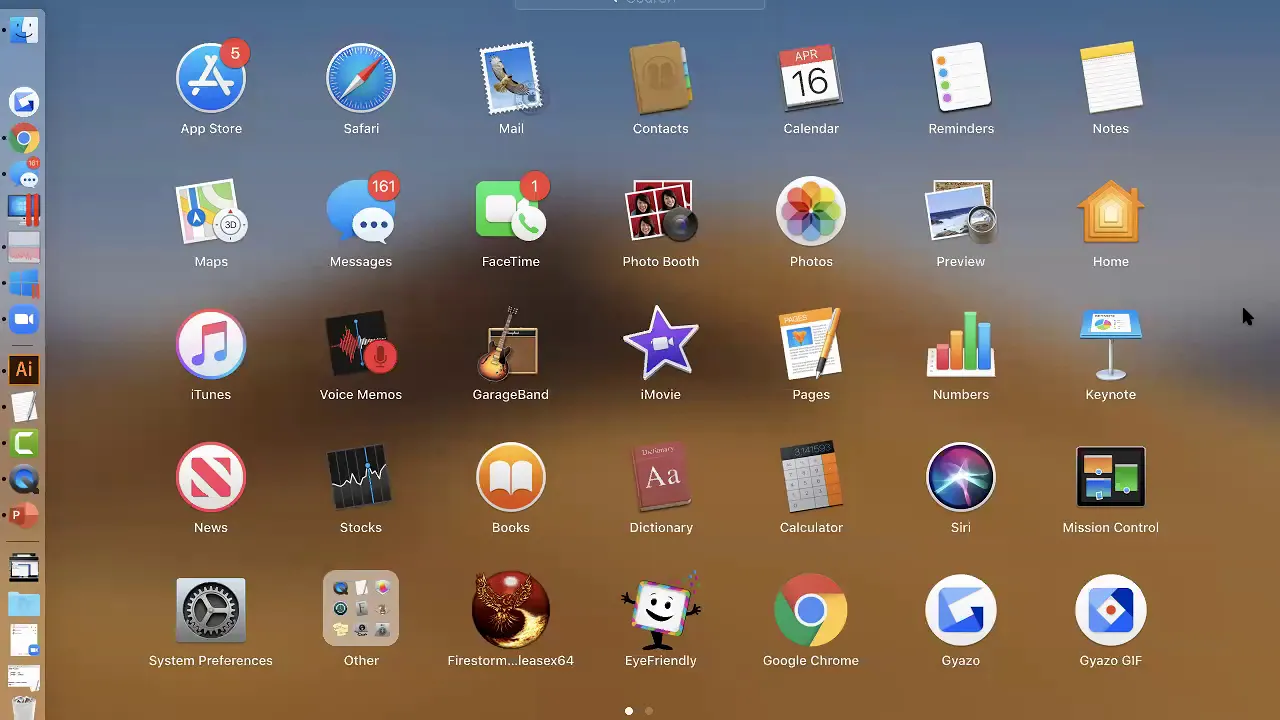Open Adobe Illustrator in the Dock

(24, 369)
